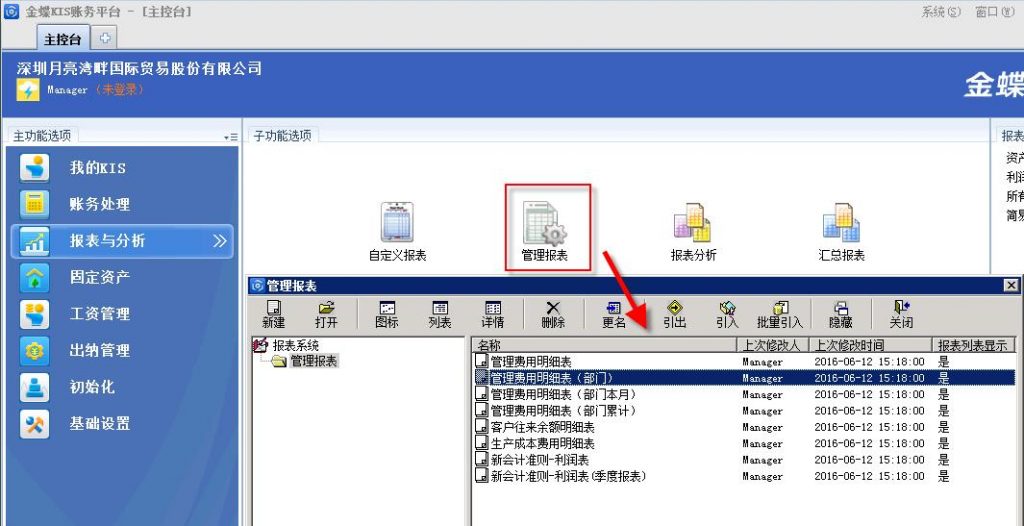The image size is (1024, 526).
Task: Switch to 列表 view
Action: tap(440, 314)
